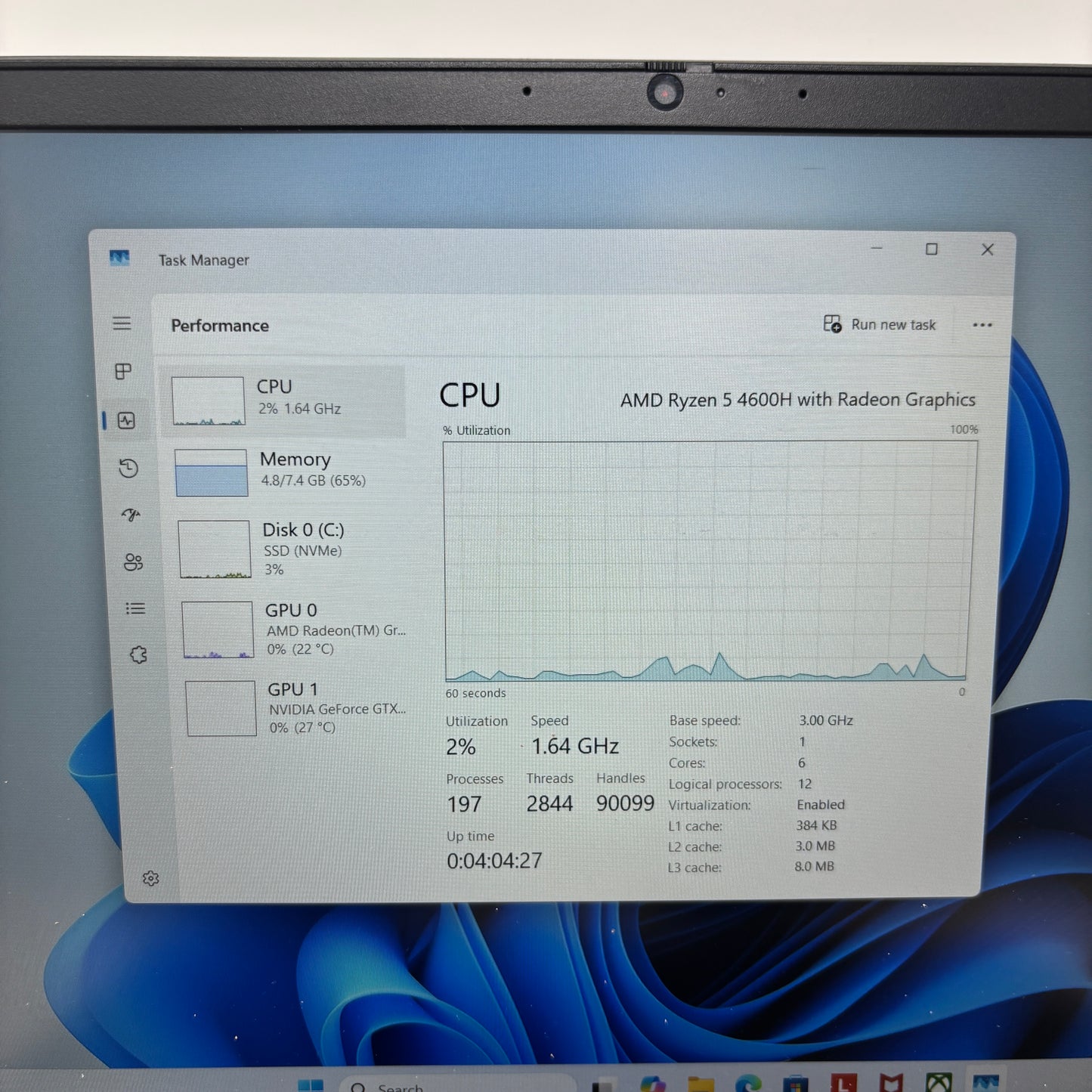Click the Threads count 2844
1092x1092 pixels.
(x=549, y=804)
